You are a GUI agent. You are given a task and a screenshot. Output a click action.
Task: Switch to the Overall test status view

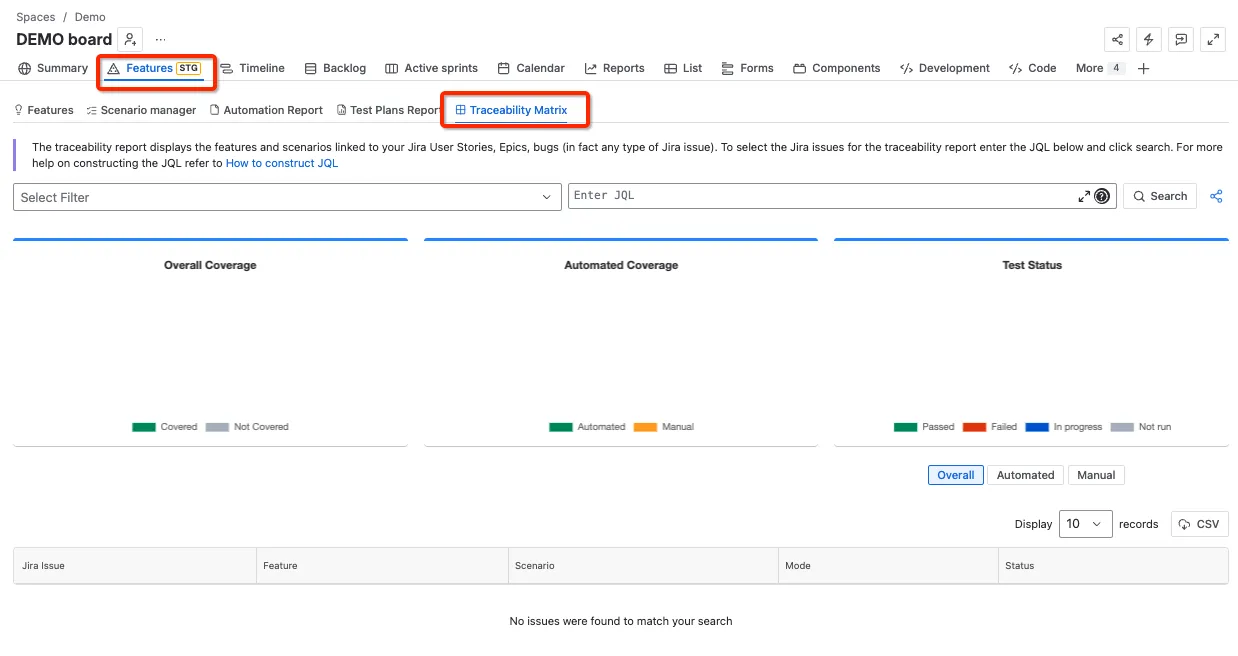[x=956, y=475]
